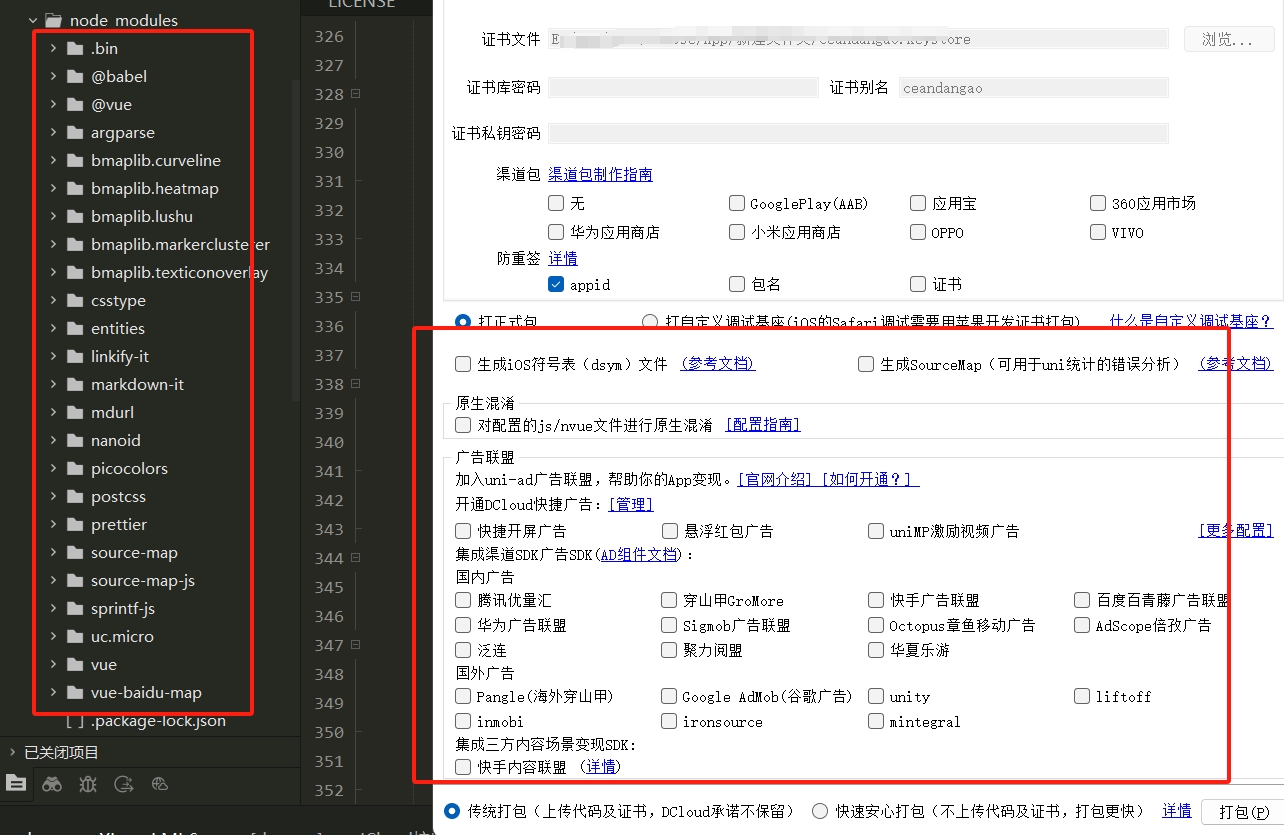
Task: Open the [更多配置] link
Action: (1236, 530)
